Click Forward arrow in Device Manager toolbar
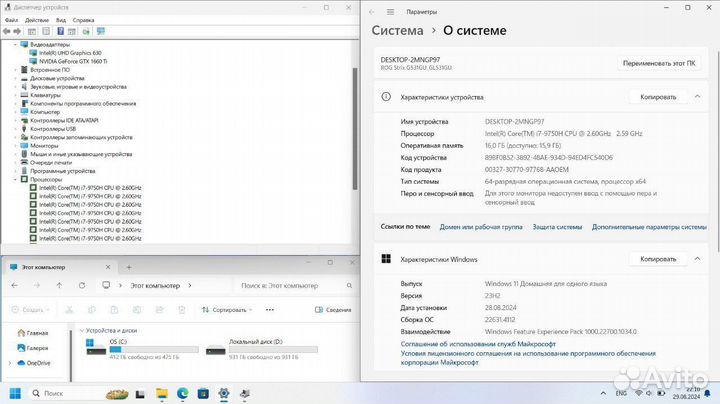This screenshot has height=404, width=720. click(x=17, y=31)
